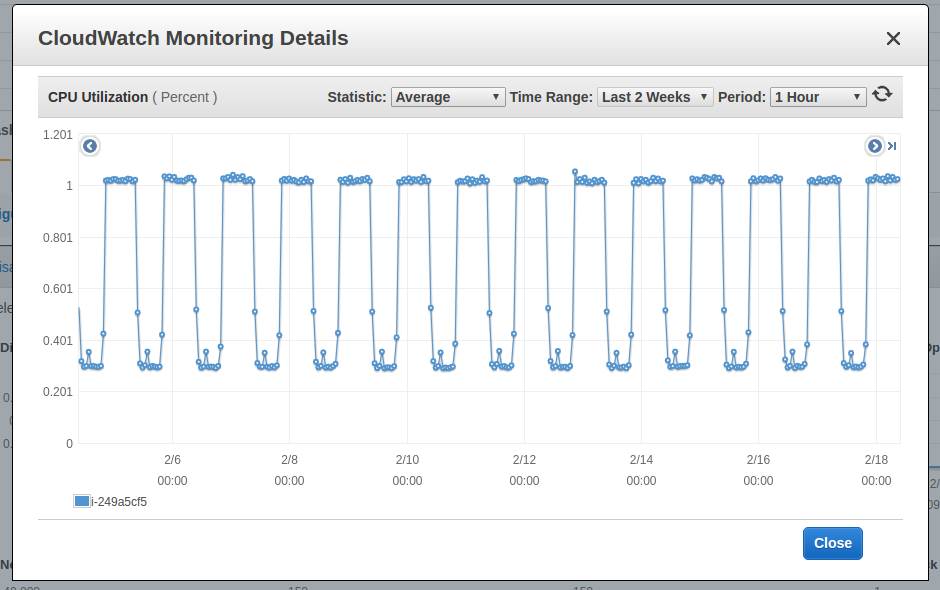The image size is (940, 590).
Task: Click the 2/18 x-axis date label
Action: tap(876, 460)
